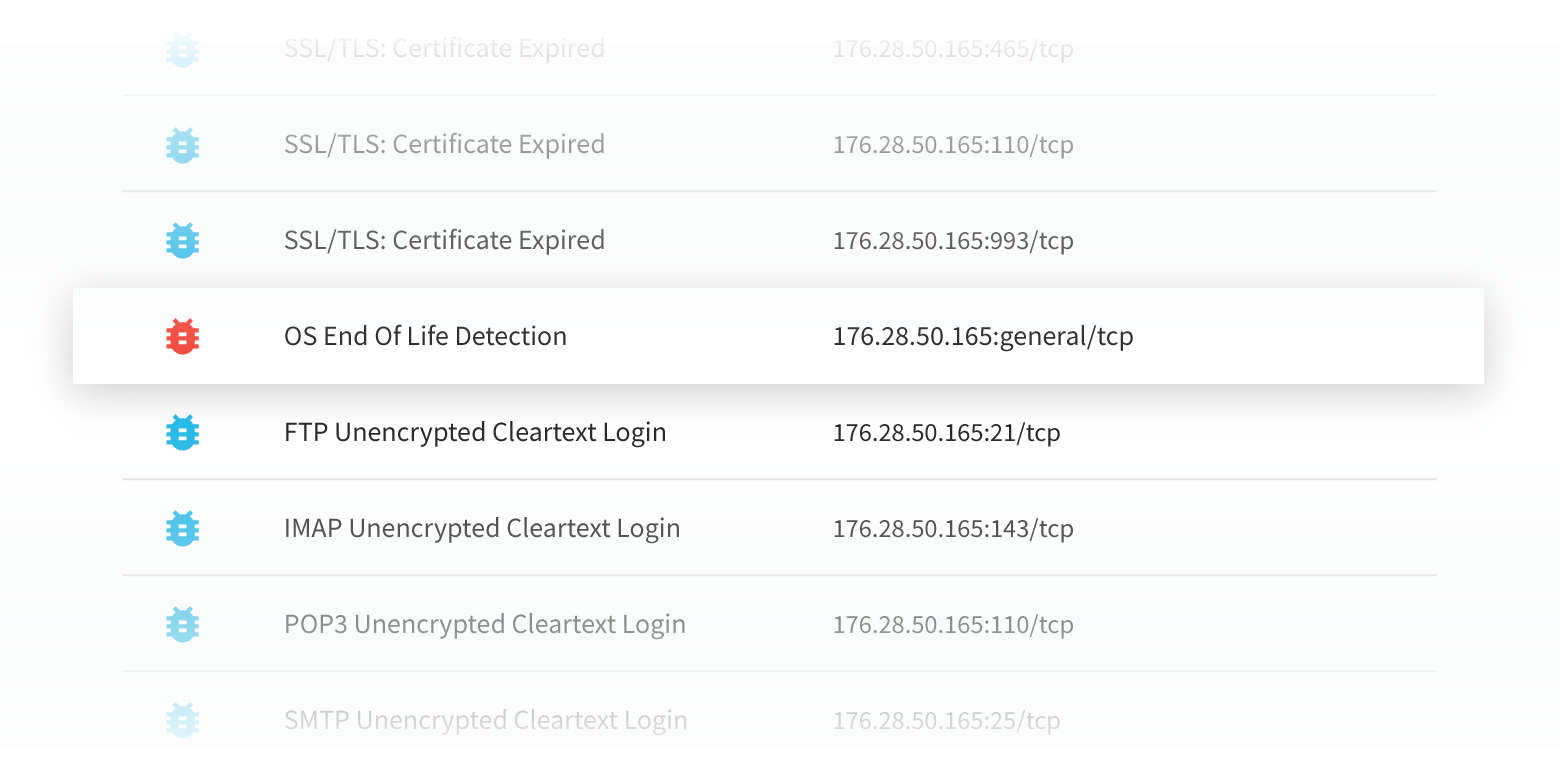The height and width of the screenshot is (768, 1560).
Task: Open the OS End Of Life Detection entry
Action: pyautogui.click(x=425, y=336)
